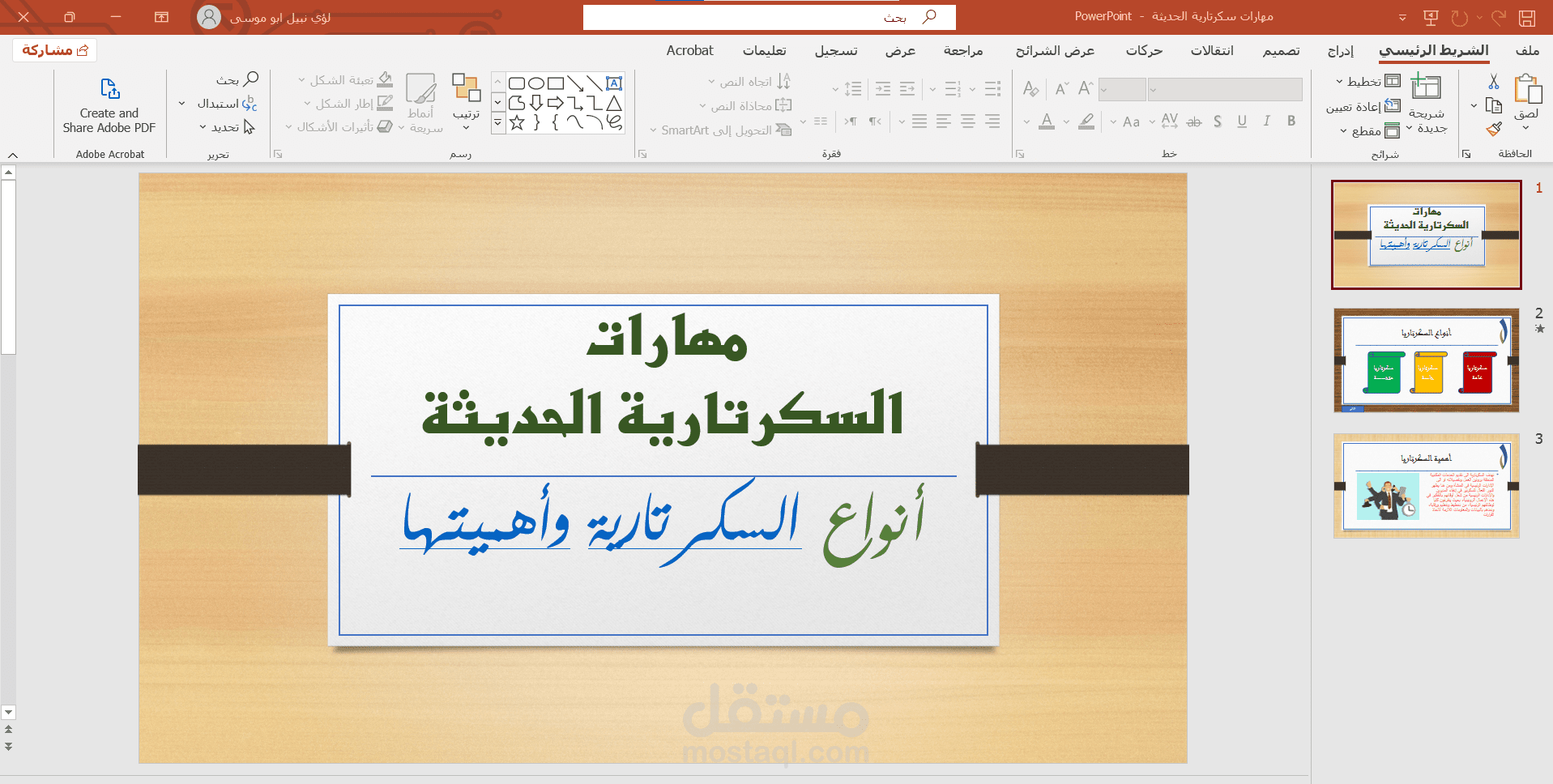
Task: Justify the paragraph text
Action: coord(919,121)
